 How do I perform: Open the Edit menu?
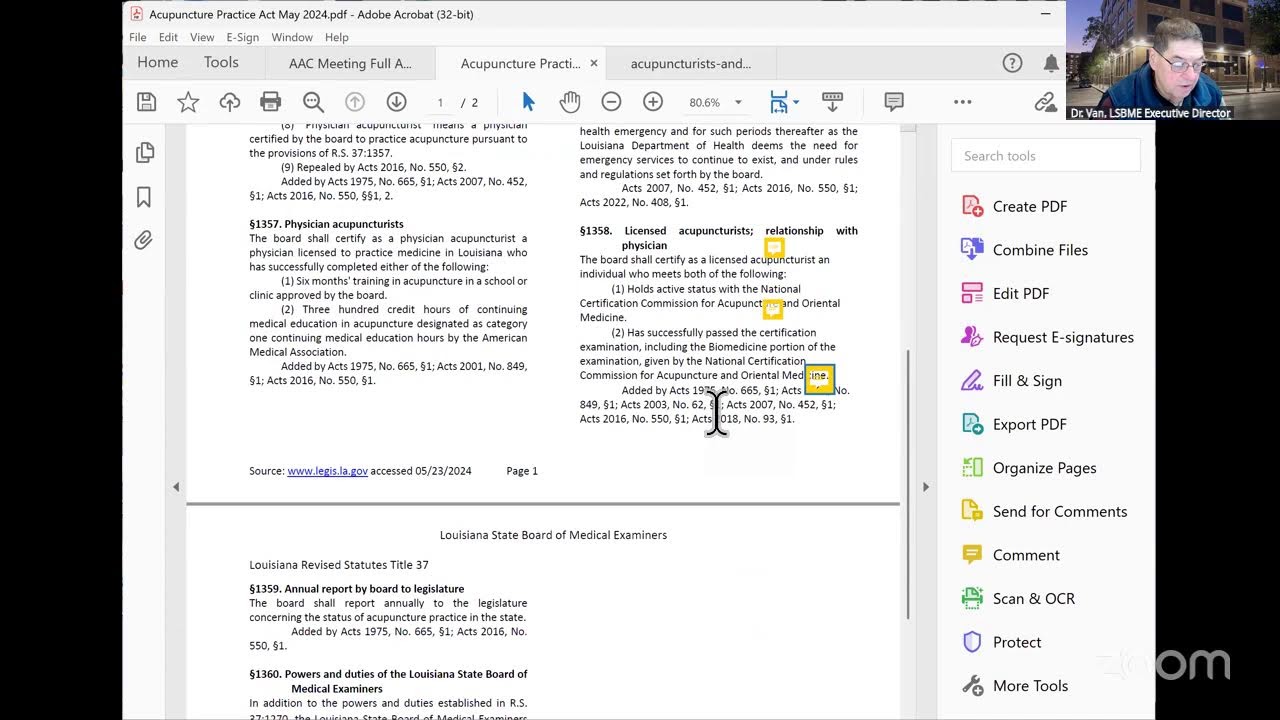pyautogui.click(x=168, y=37)
